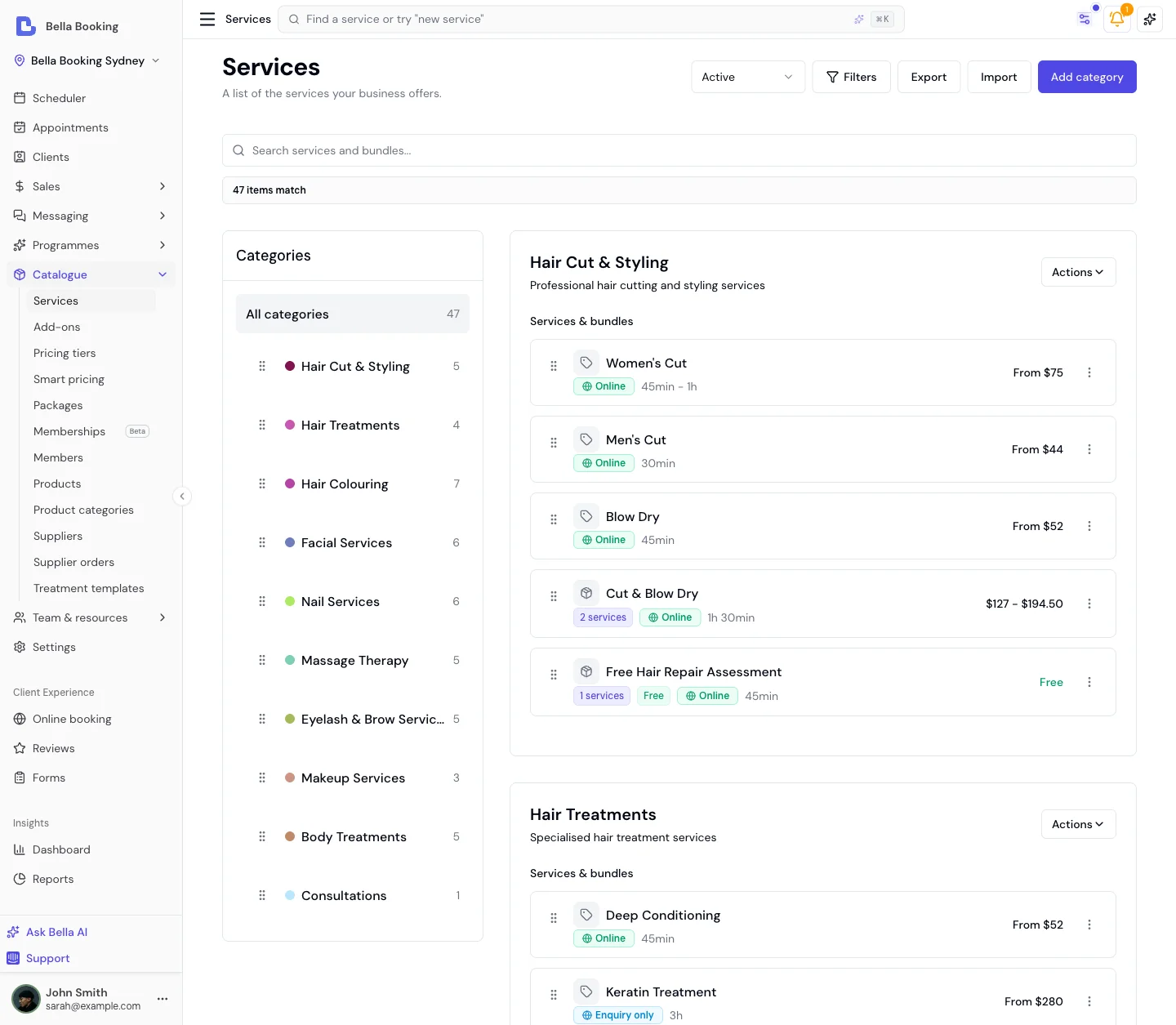
Task: Expand the Sales menu
Action: click(91, 186)
